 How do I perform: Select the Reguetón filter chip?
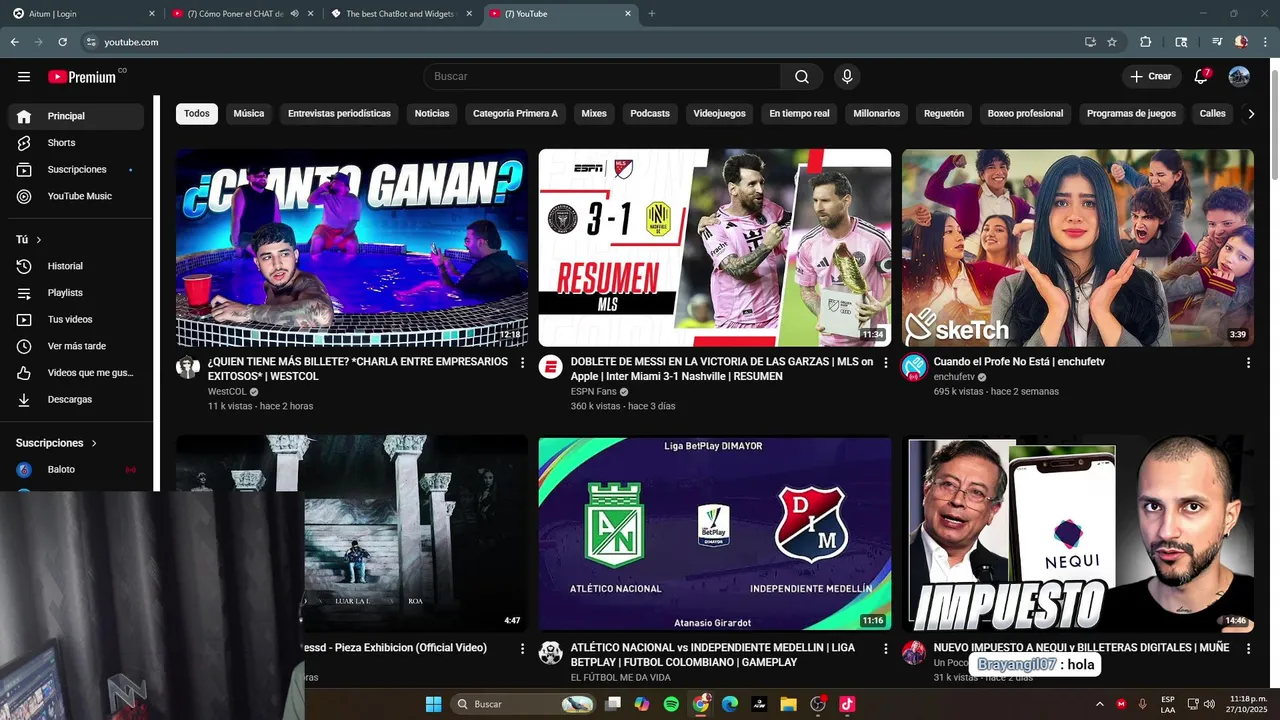[x=944, y=114]
